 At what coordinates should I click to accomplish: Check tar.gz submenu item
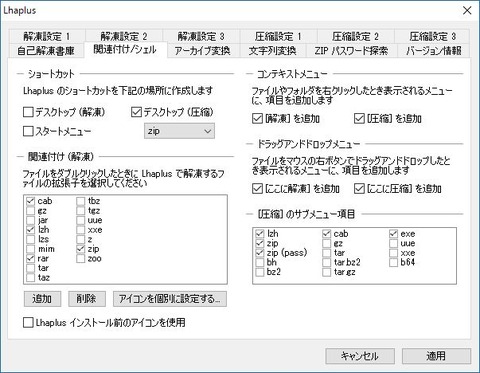click(x=327, y=272)
